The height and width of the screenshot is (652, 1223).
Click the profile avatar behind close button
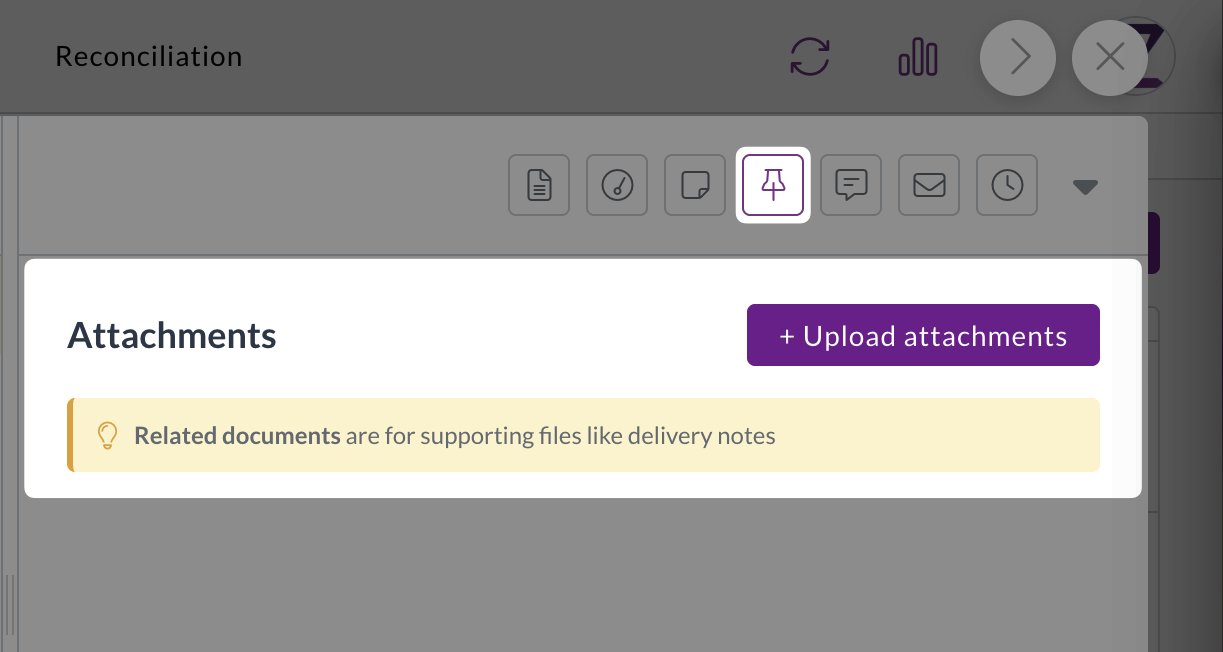1160,58
